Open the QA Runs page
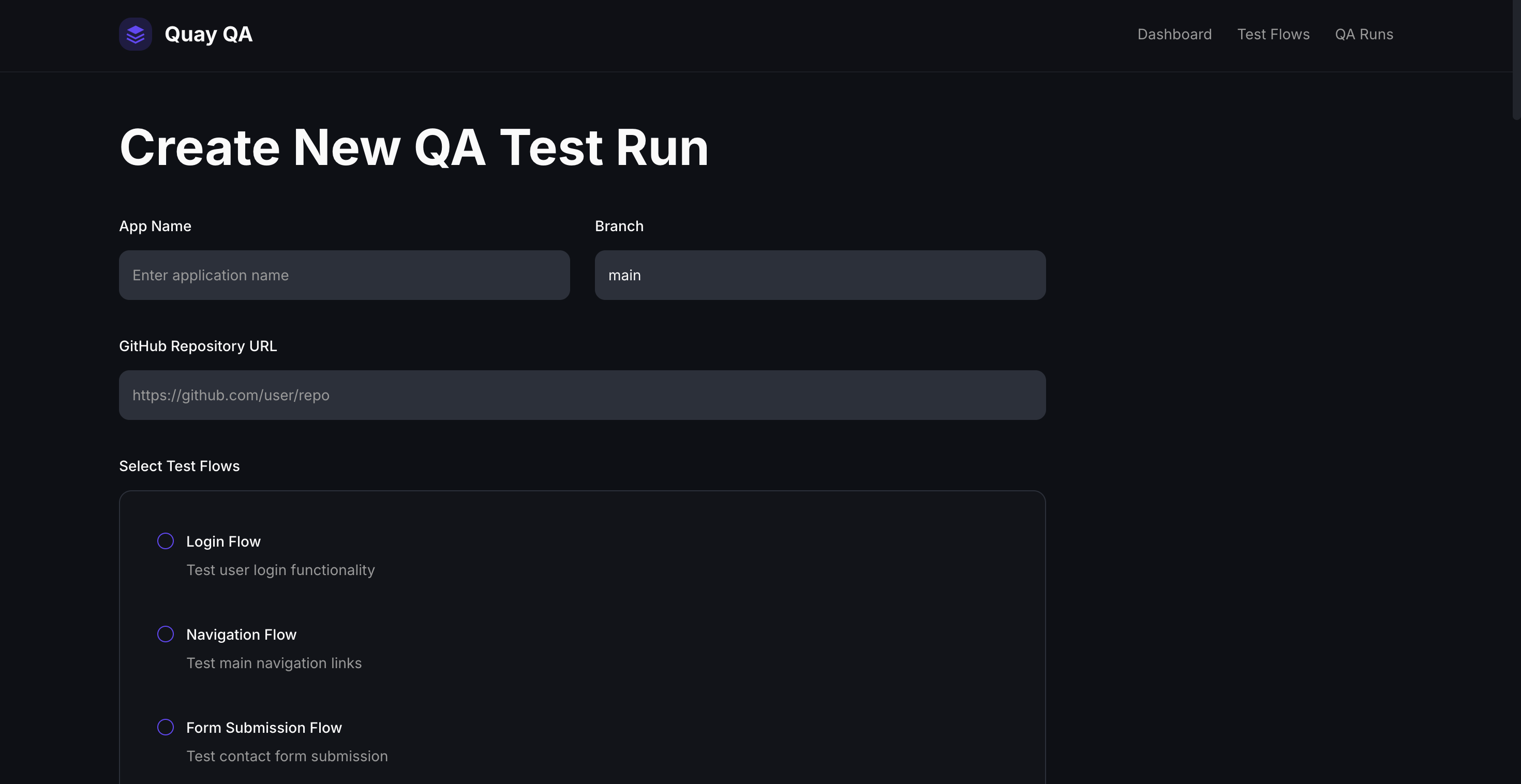The width and height of the screenshot is (1521, 784). (x=1364, y=34)
